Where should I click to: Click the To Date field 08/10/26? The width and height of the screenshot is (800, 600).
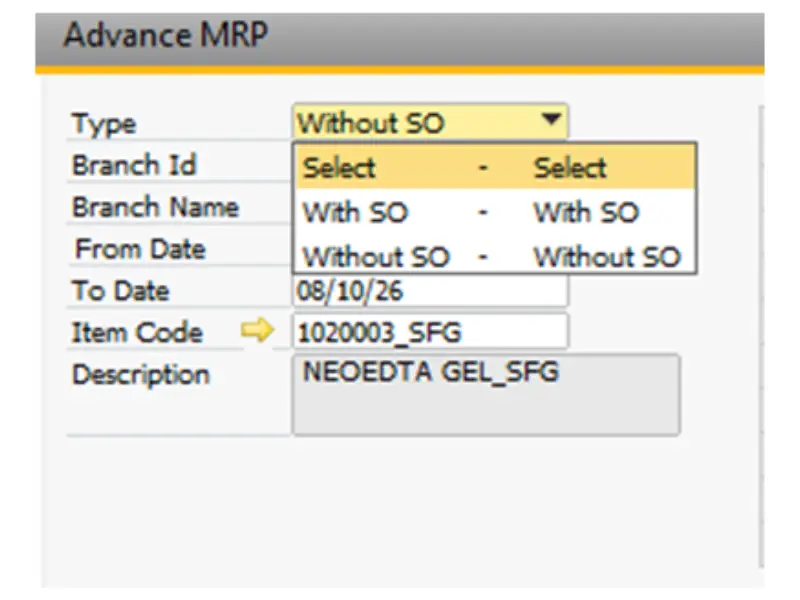(430, 291)
